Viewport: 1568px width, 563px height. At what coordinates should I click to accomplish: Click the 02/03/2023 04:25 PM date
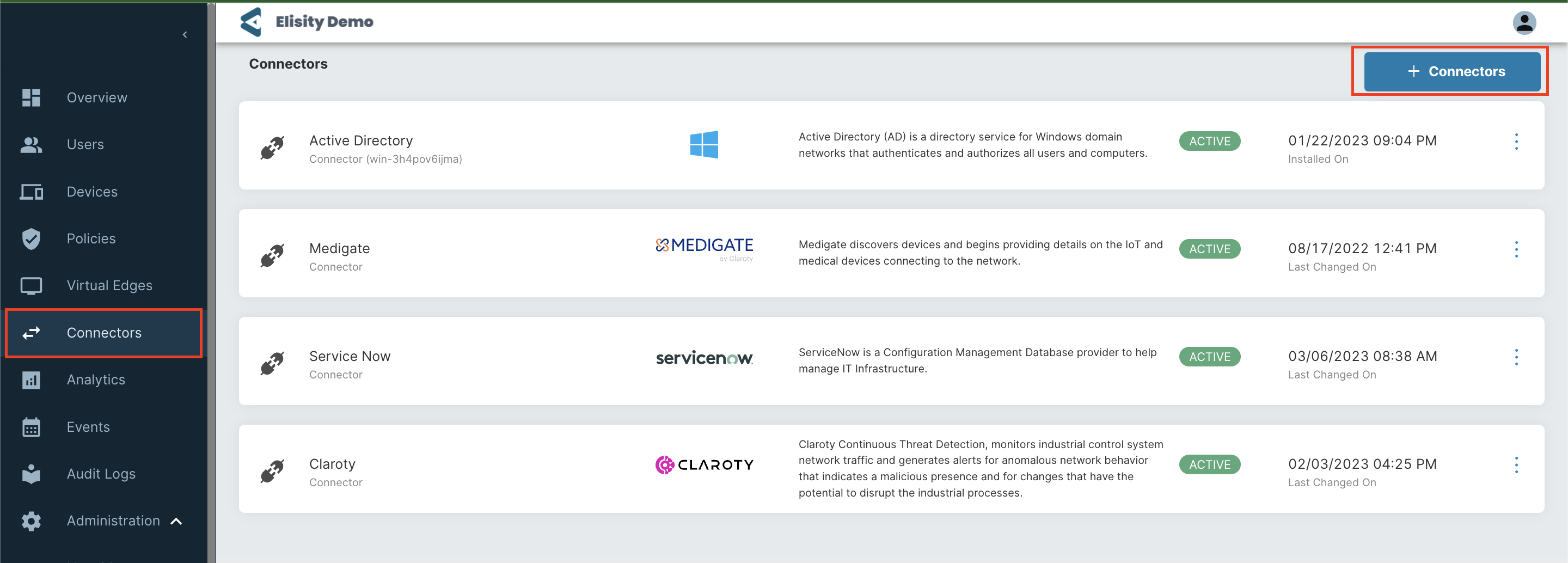click(1362, 464)
